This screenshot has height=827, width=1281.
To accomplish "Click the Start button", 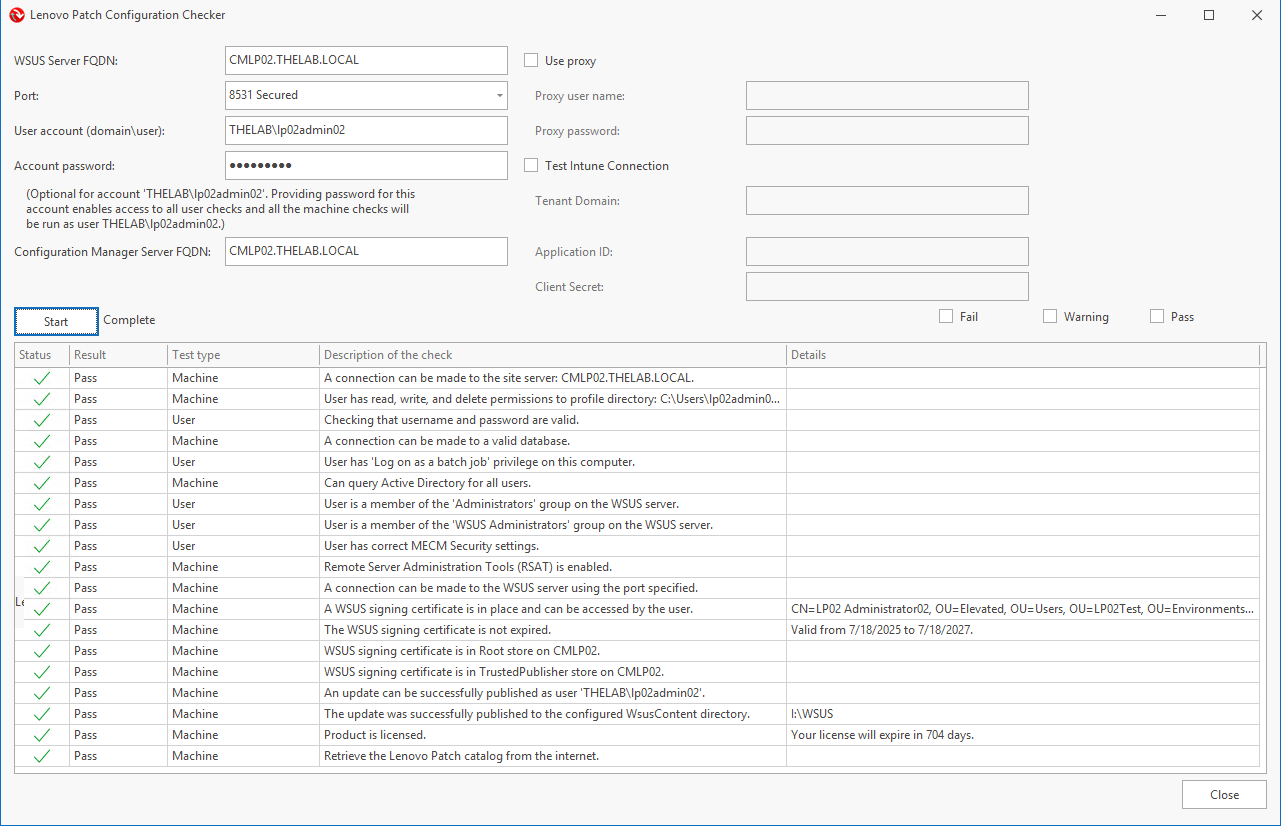I will [x=56, y=322].
